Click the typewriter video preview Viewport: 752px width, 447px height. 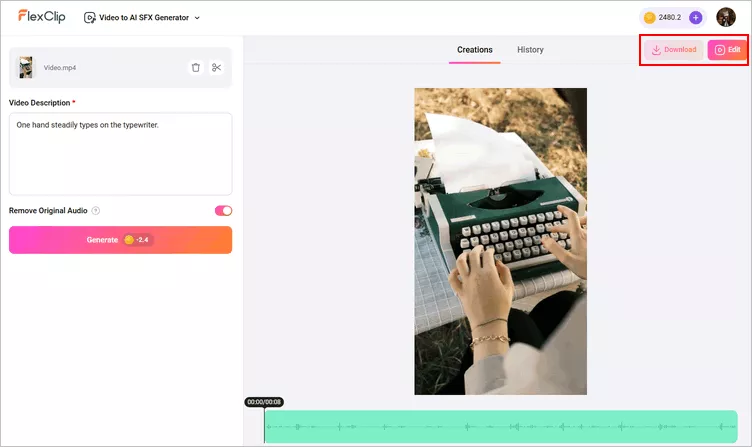[x=500, y=241]
